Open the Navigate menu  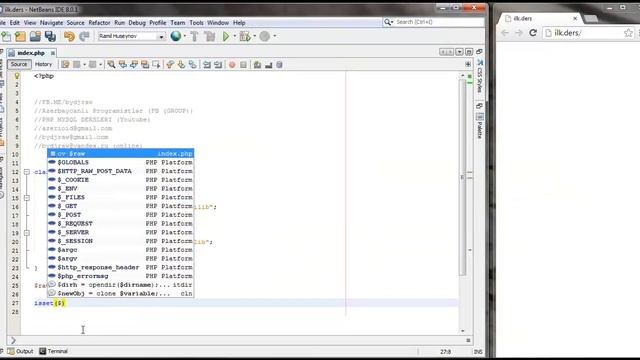[51, 23]
